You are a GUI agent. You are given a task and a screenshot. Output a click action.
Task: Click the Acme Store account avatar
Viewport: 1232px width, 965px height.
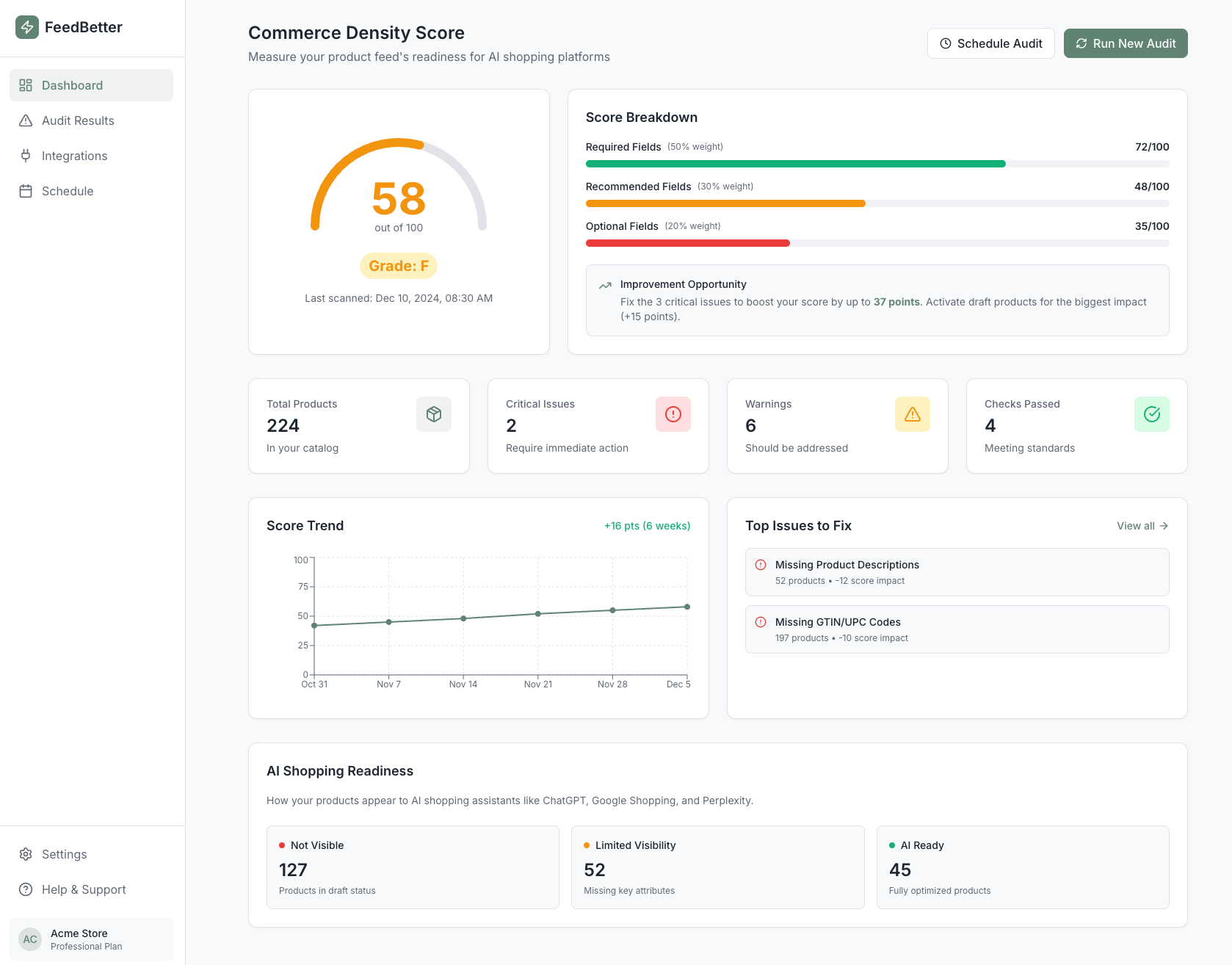pyautogui.click(x=29, y=939)
